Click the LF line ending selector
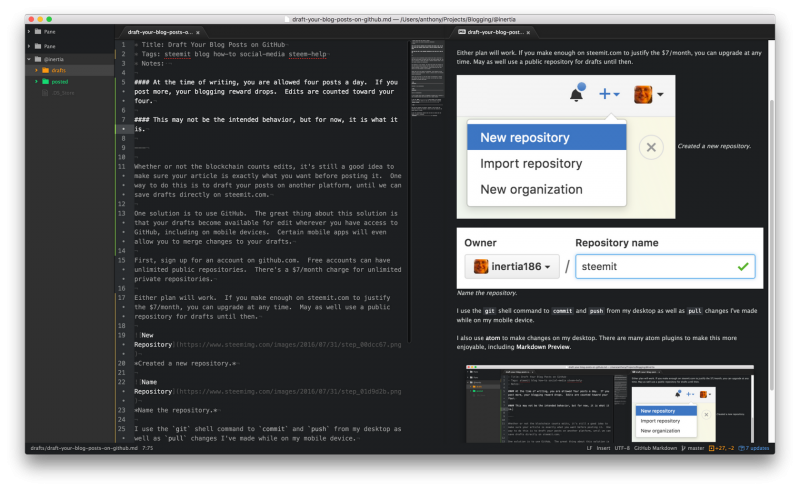This screenshot has width=800, height=490. click(589, 448)
